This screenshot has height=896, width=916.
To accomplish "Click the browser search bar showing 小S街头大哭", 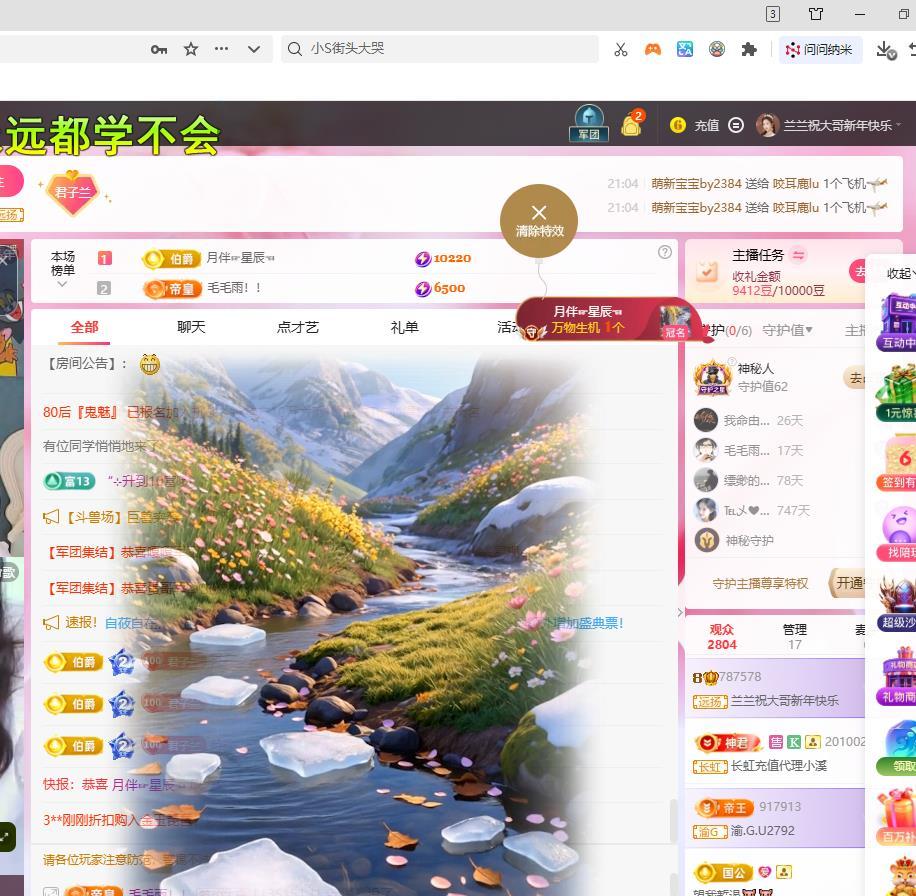I will click(440, 49).
